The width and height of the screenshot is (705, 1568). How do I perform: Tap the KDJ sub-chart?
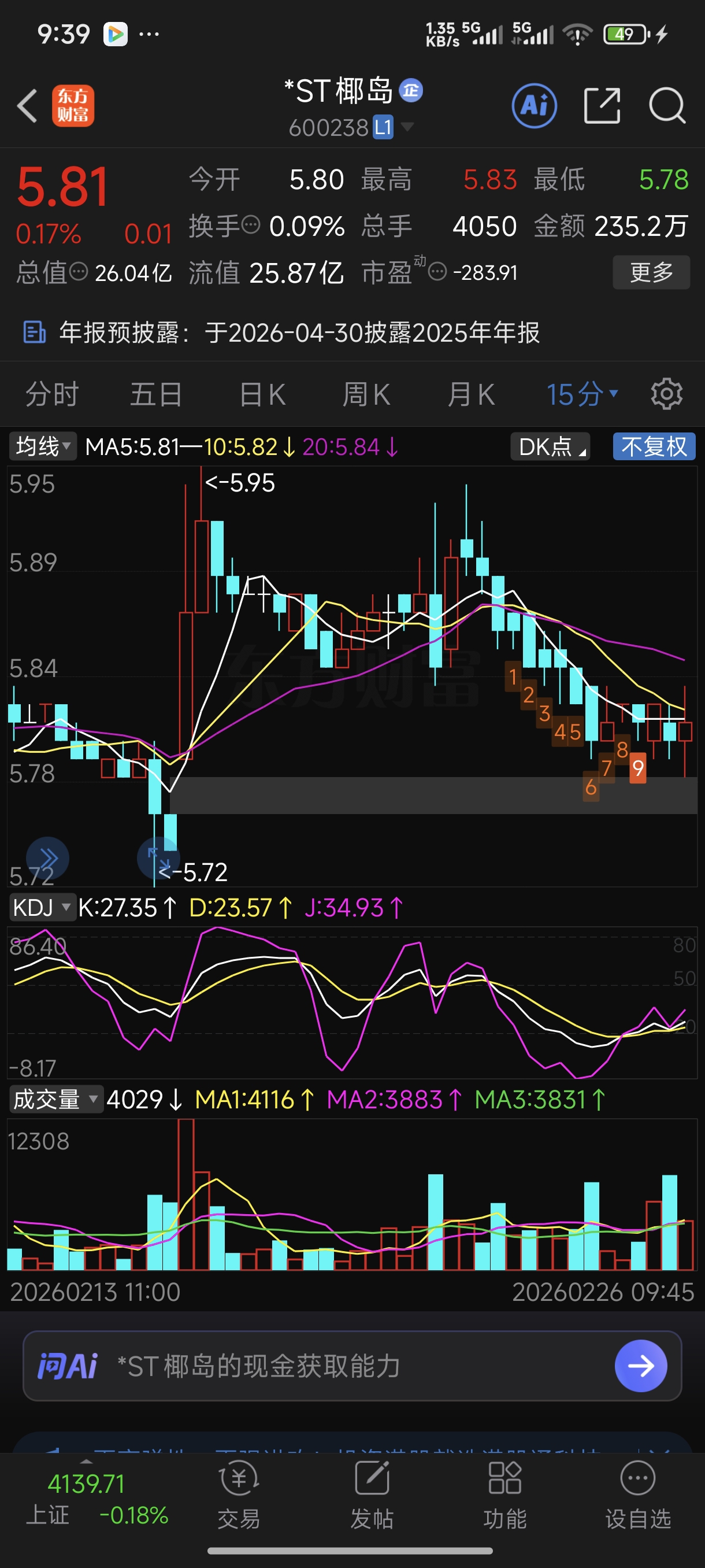[x=352, y=1003]
